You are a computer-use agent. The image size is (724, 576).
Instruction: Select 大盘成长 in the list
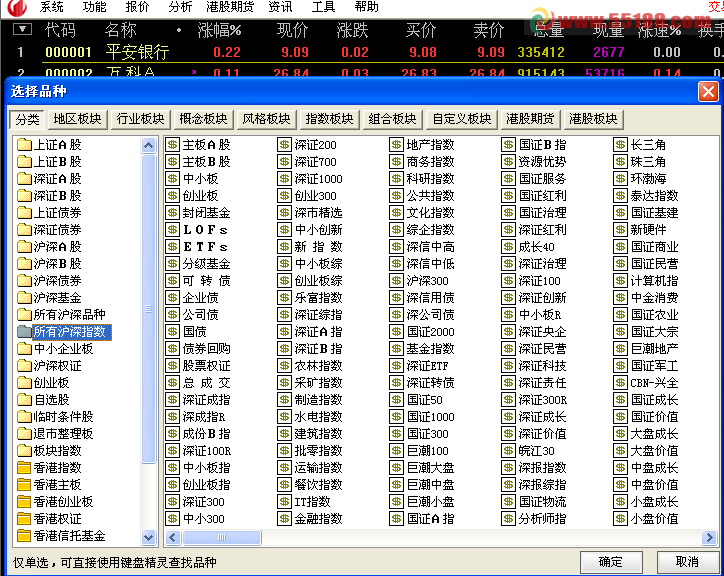click(655, 434)
